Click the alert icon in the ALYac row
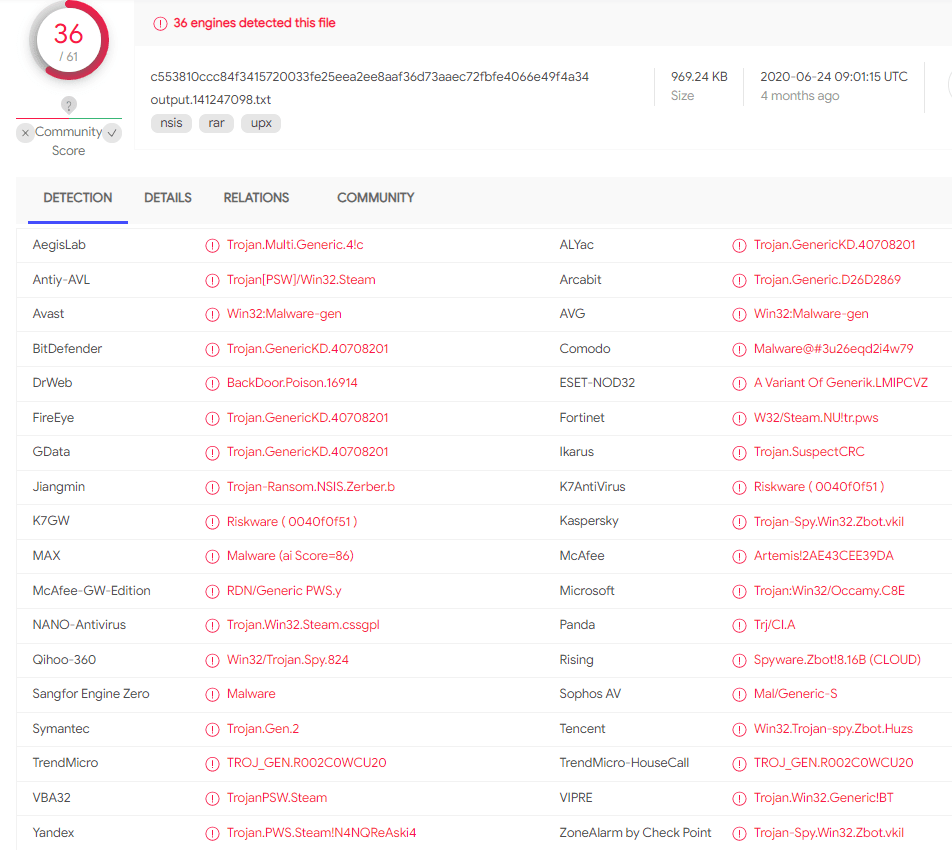Viewport: 952px width, 850px height. 739,246
